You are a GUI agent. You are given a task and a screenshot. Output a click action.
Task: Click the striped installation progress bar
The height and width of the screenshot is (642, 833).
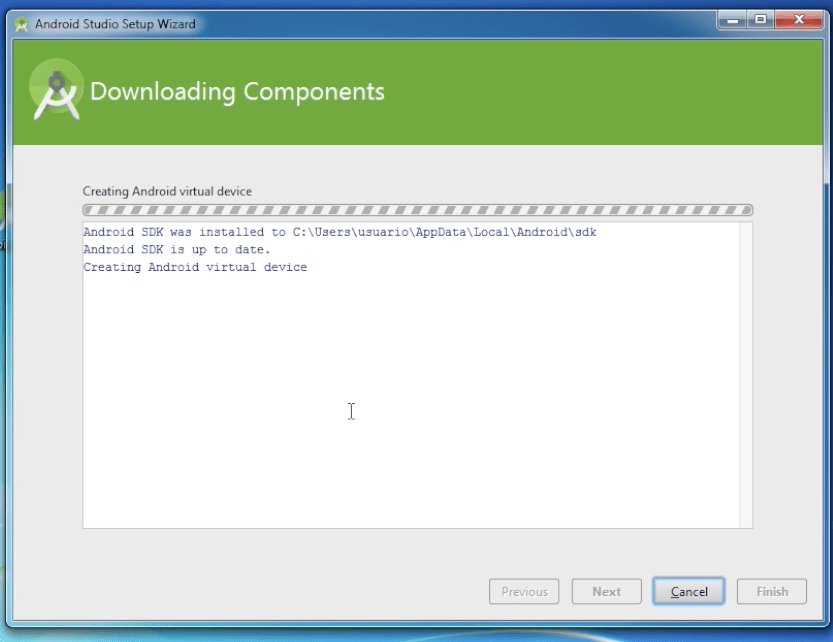[417, 210]
